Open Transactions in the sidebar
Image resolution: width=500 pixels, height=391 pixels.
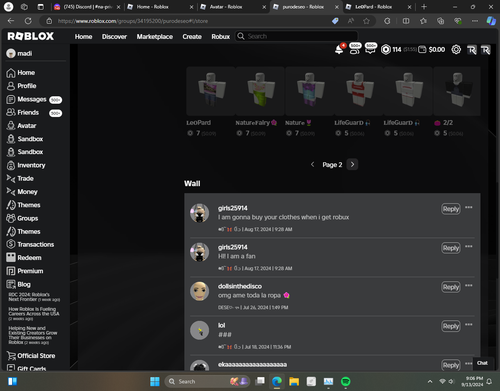(x=30, y=244)
